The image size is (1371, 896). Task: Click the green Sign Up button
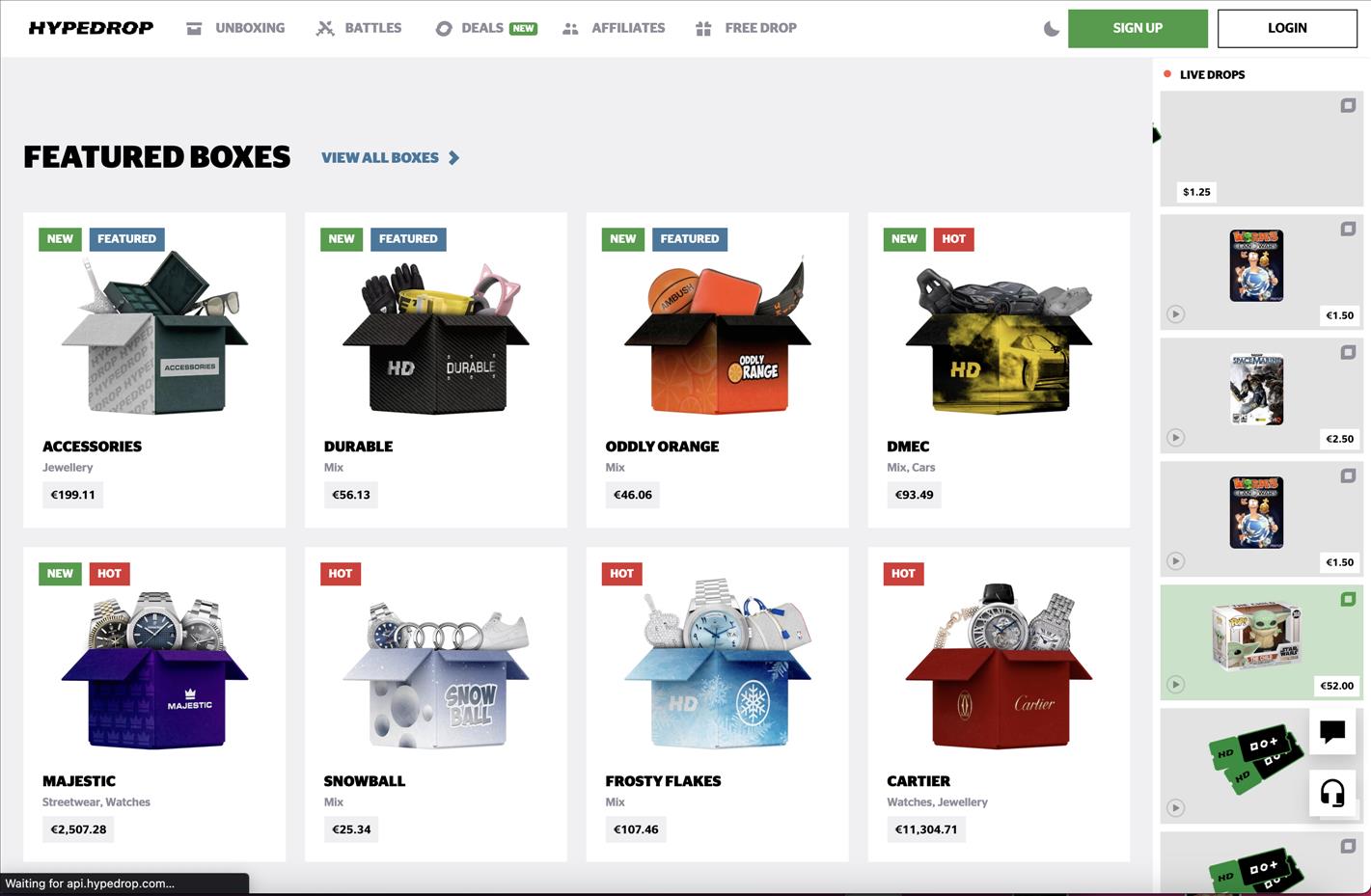pos(1138,28)
